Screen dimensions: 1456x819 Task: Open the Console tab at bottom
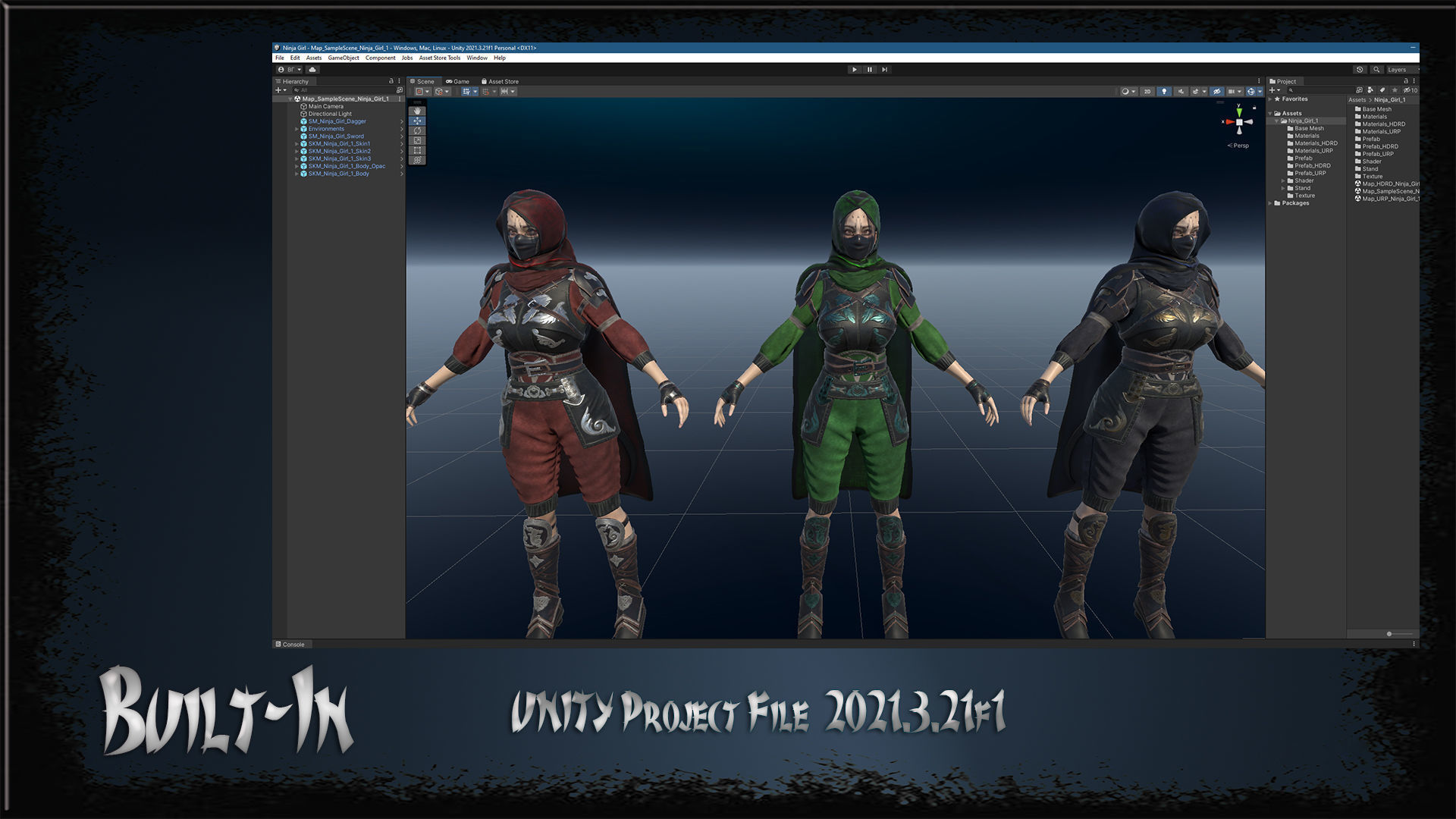(x=290, y=645)
